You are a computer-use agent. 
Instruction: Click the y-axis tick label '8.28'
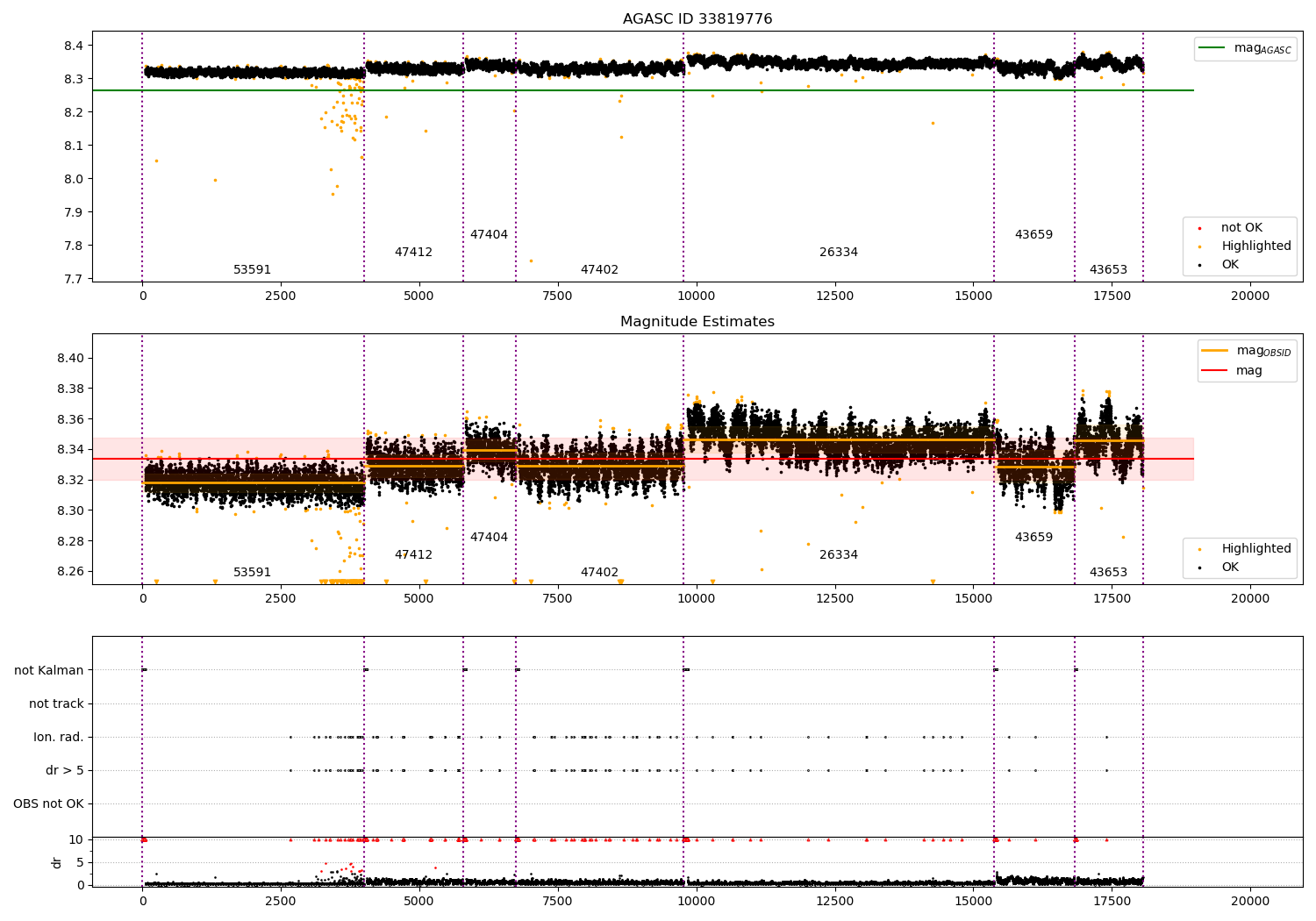[70, 541]
